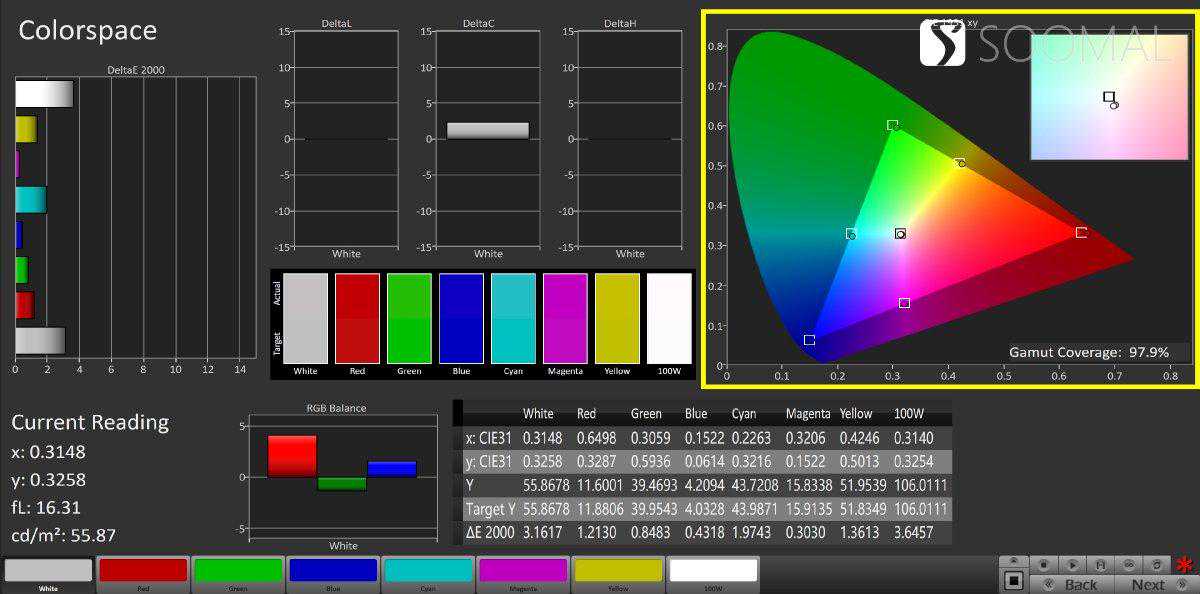Click the icon between play and infinity icons

(x=1101, y=565)
